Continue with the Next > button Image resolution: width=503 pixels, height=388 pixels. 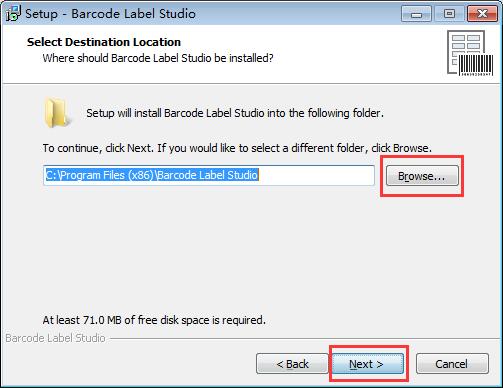coord(366,364)
